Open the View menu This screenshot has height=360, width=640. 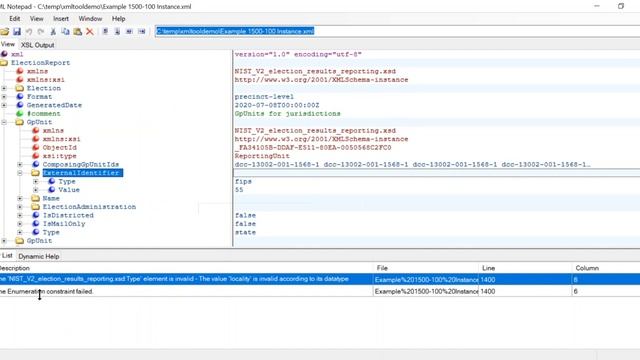point(36,19)
